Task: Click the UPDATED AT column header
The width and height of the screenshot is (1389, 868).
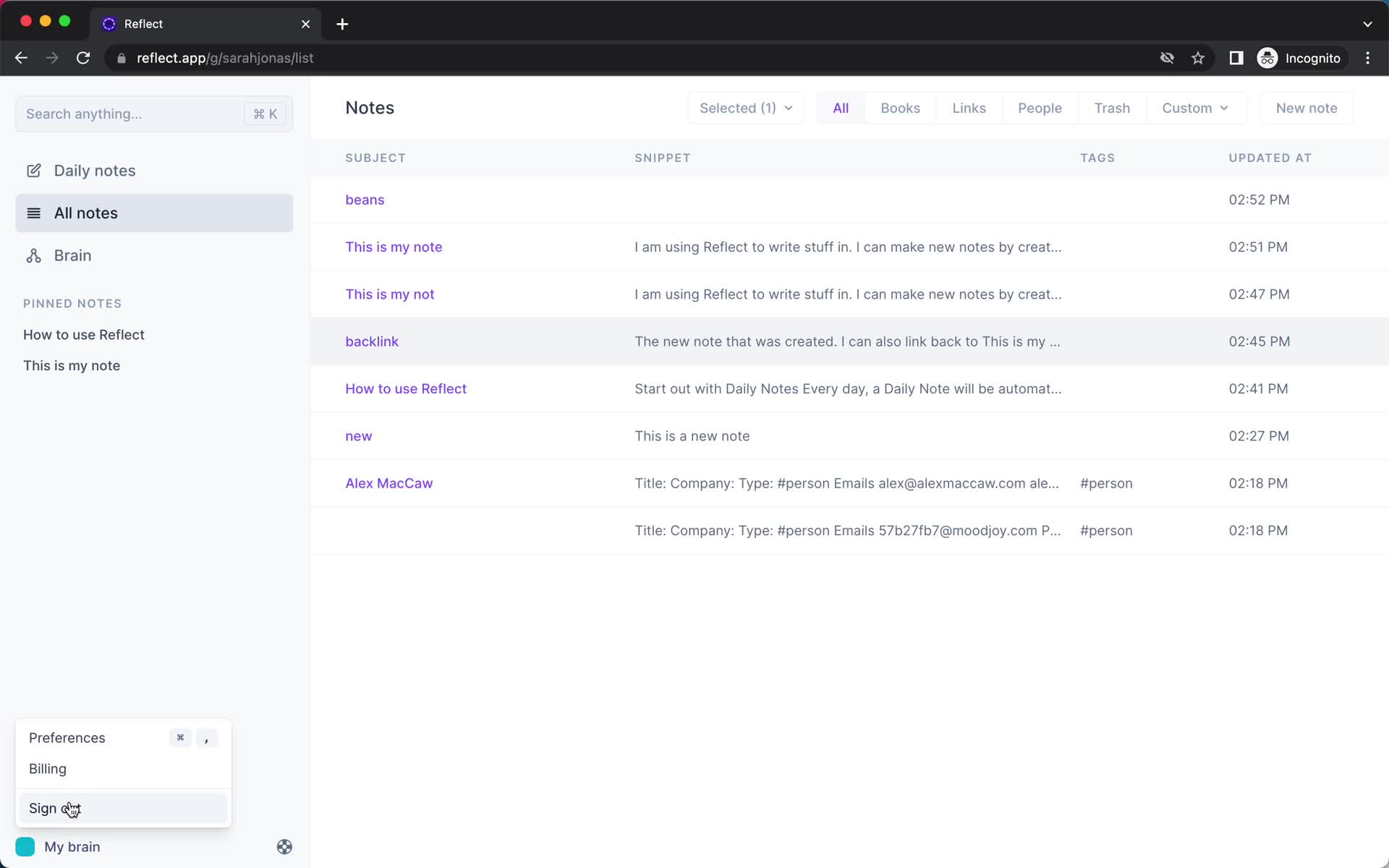Action: click(1270, 158)
